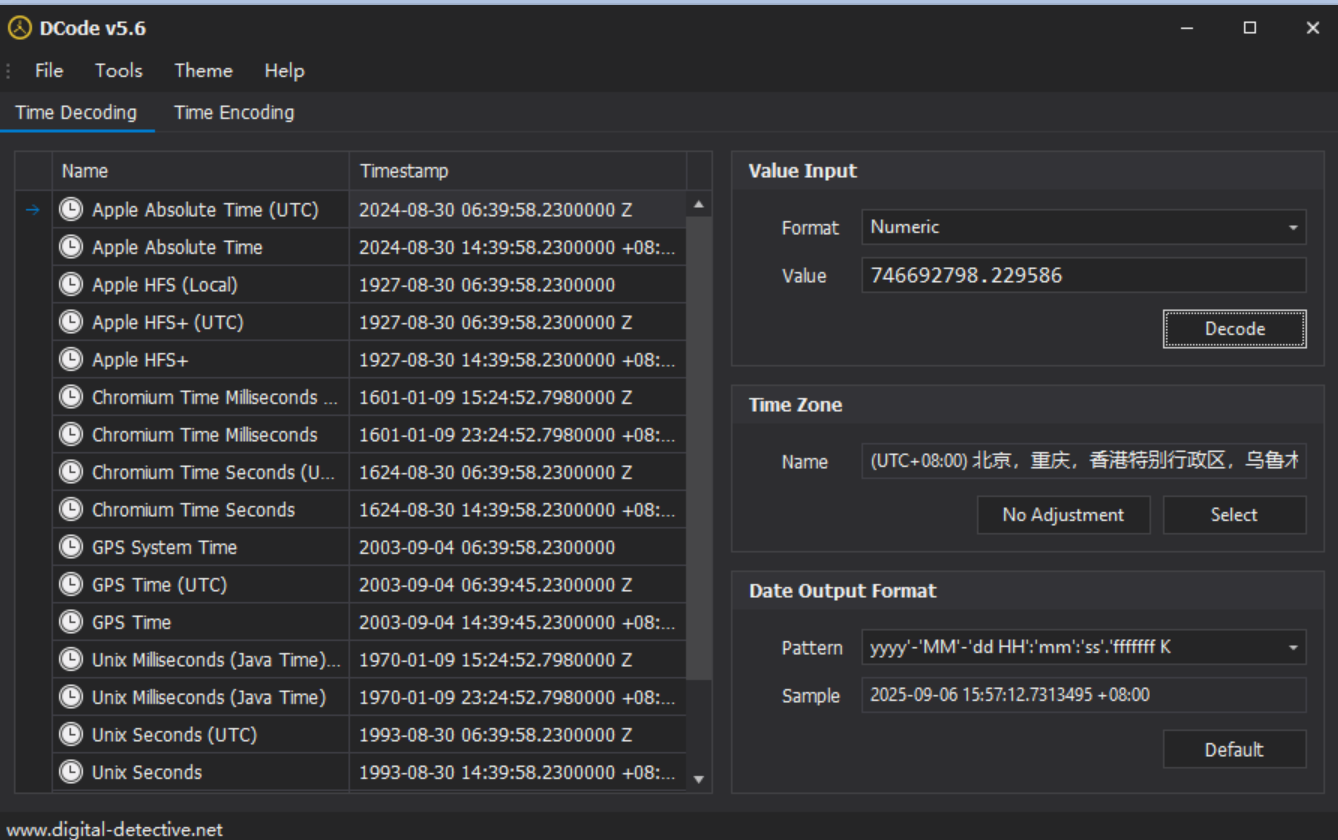Click the clock icon beside Apple Absolute Time (UTC)
This screenshot has width=1338, height=840.
70,210
